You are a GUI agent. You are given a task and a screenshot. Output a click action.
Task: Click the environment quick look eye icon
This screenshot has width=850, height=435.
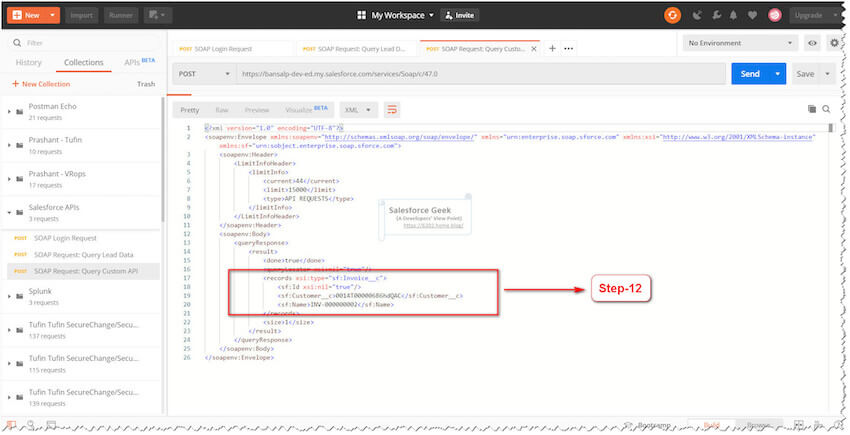tap(812, 43)
